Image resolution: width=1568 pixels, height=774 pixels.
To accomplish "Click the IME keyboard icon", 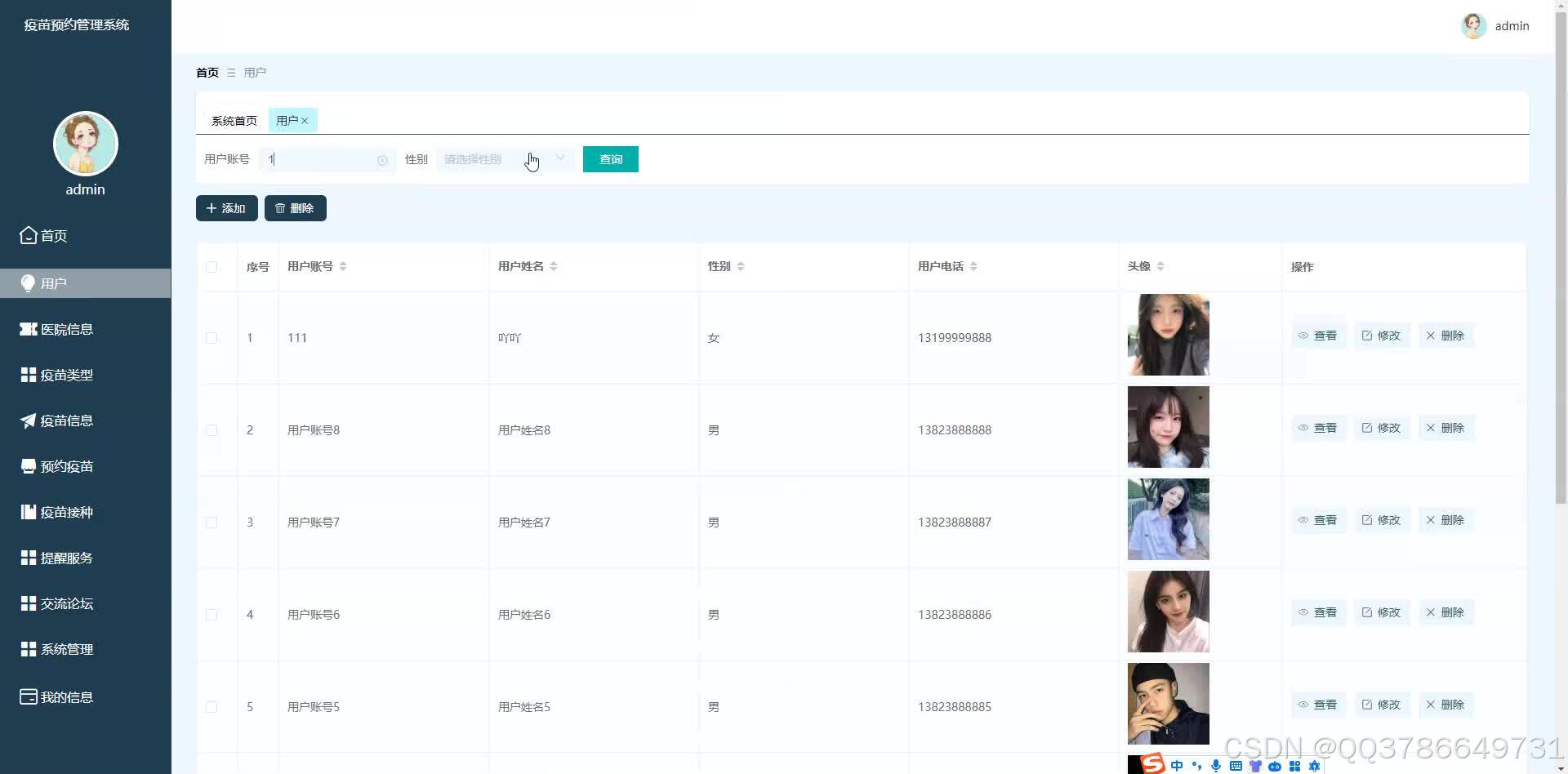I will coord(1236,766).
